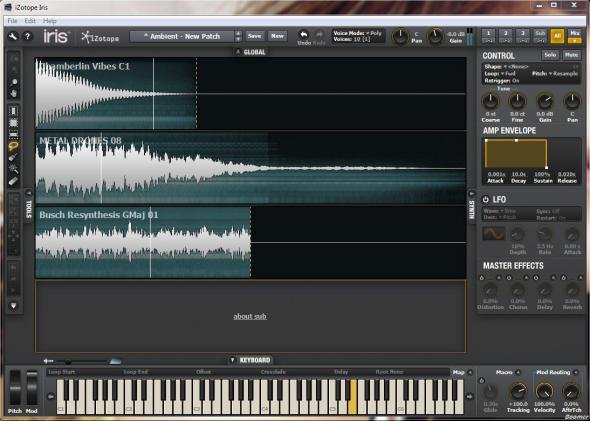Toggle the Retrigger On setting

502,81
